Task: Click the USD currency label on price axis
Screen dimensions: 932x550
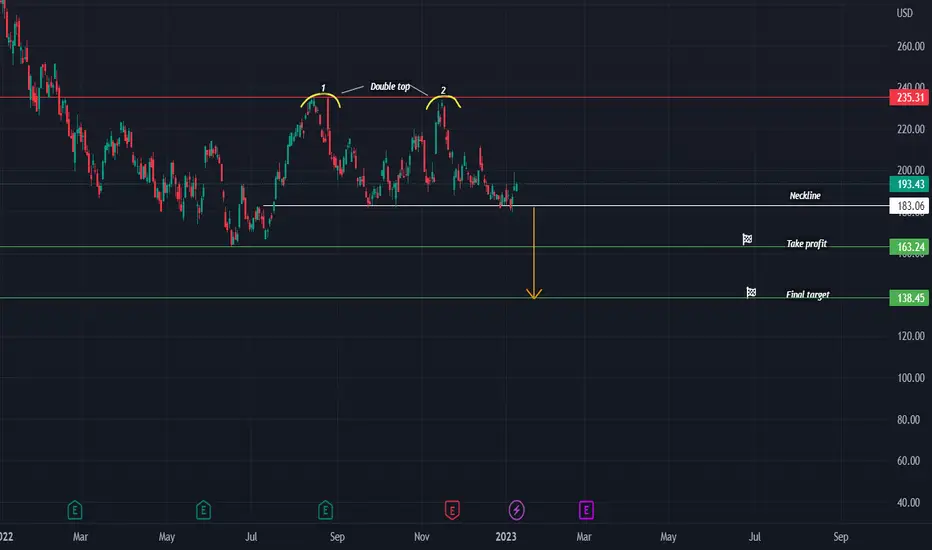Action: click(x=905, y=13)
